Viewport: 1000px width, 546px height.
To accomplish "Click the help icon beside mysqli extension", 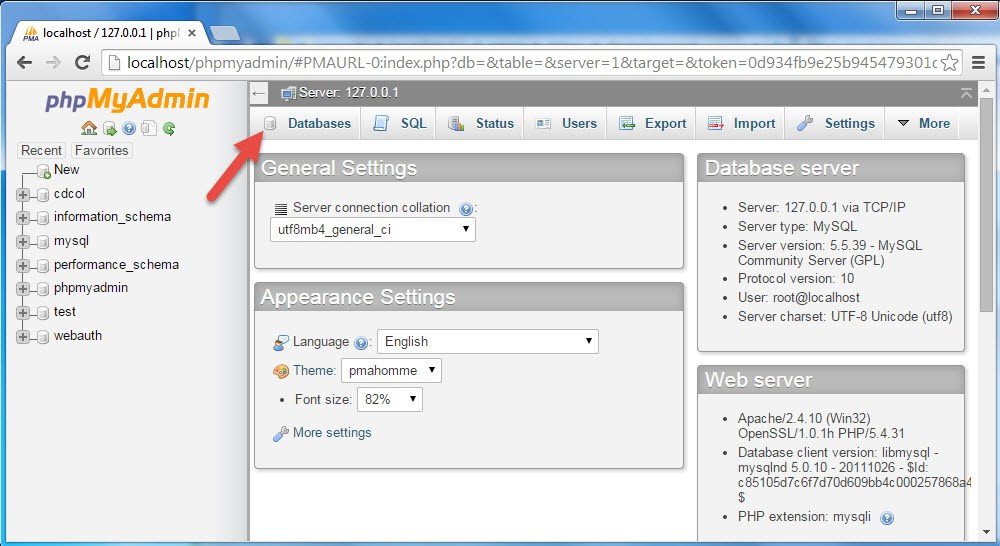I will (886, 518).
